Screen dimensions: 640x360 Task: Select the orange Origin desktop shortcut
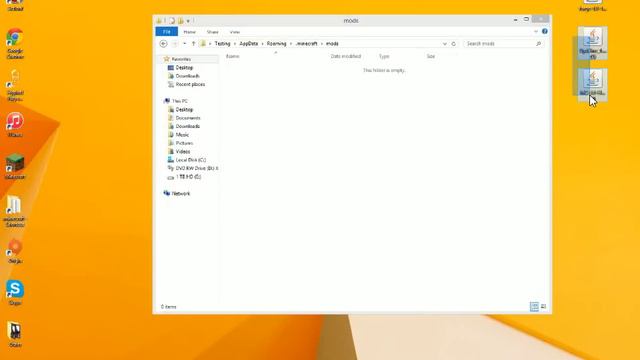coord(15,251)
